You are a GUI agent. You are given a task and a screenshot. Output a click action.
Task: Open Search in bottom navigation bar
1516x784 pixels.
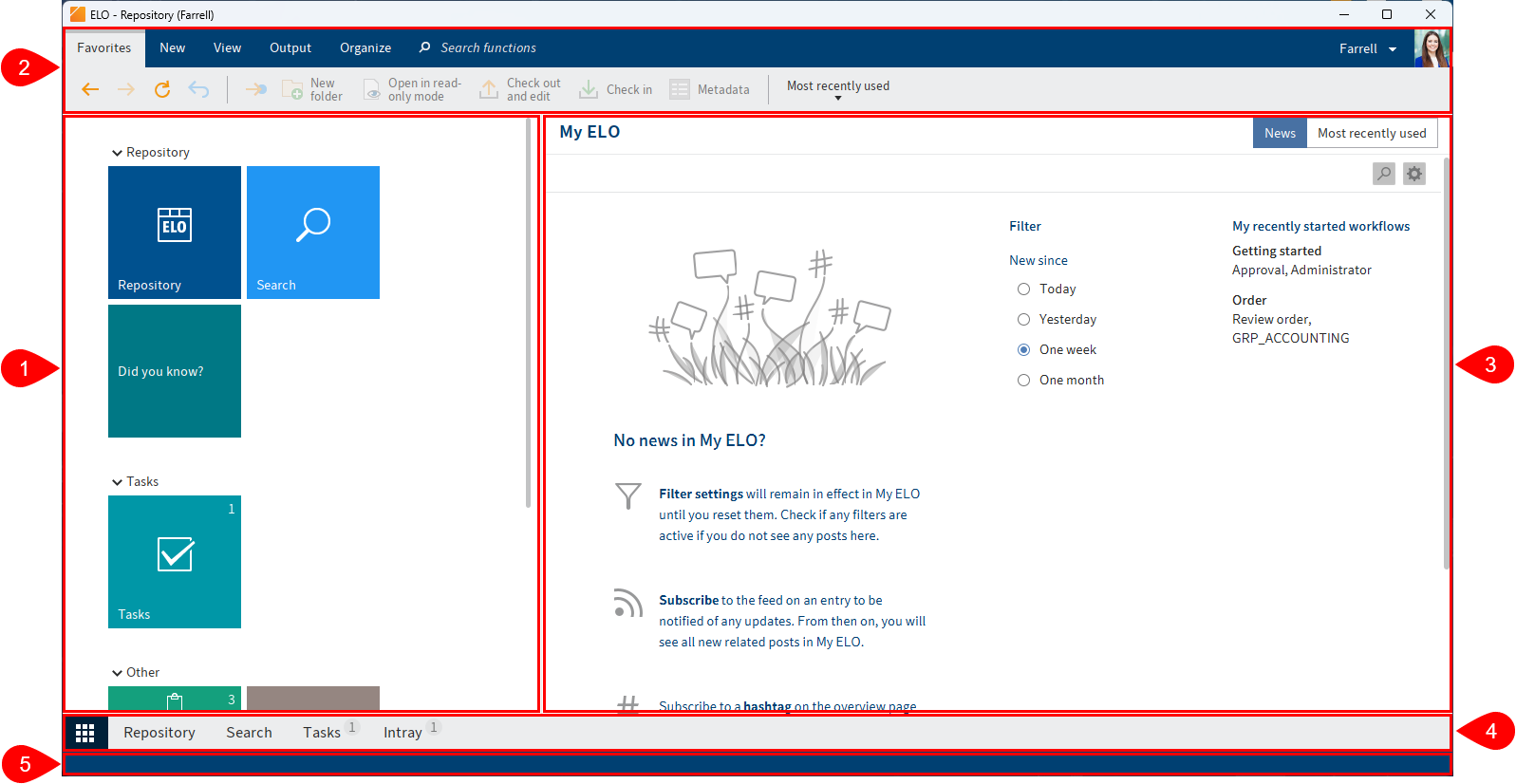(x=249, y=733)
